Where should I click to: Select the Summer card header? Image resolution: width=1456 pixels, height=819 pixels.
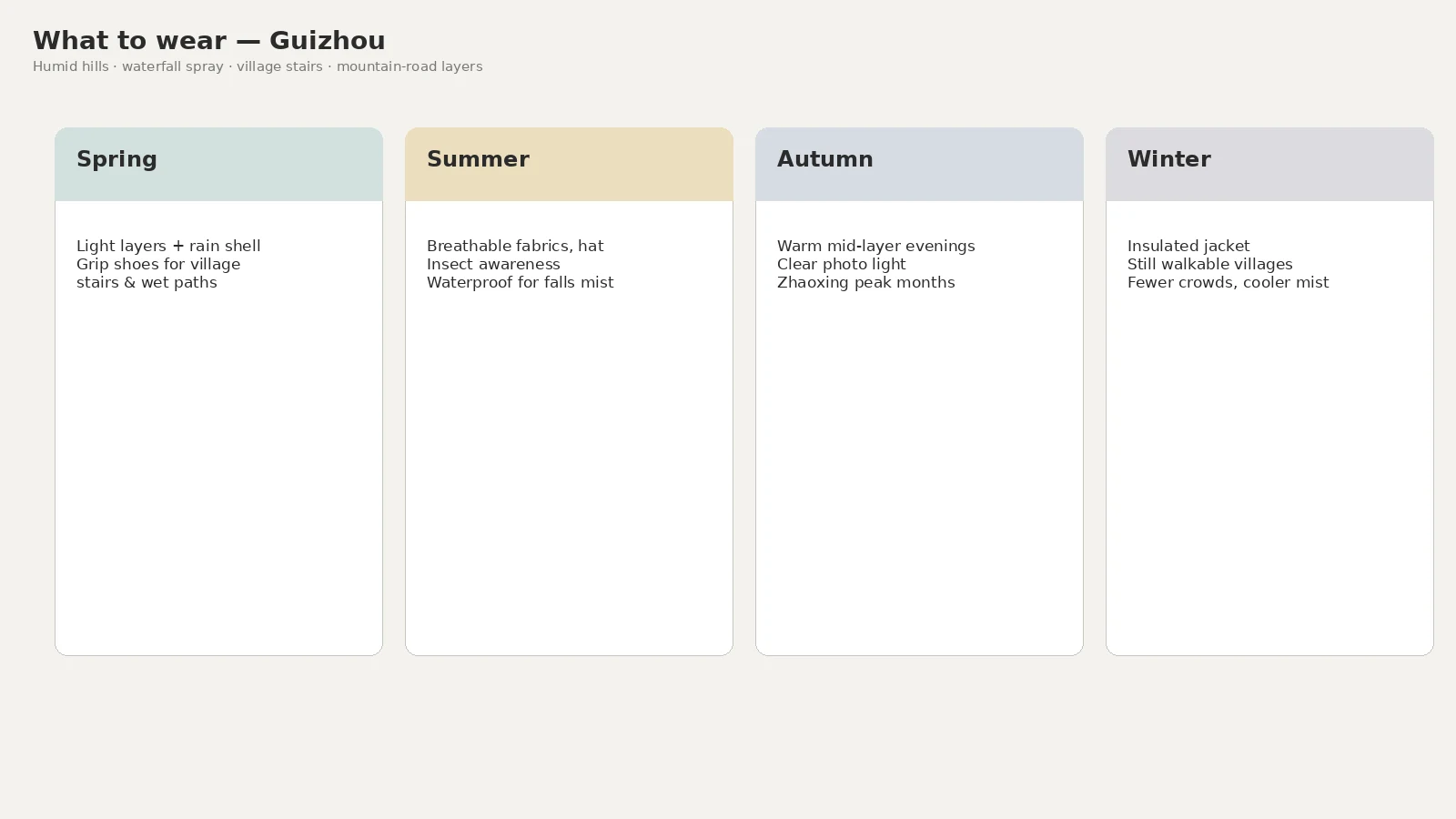coord(569,165)
